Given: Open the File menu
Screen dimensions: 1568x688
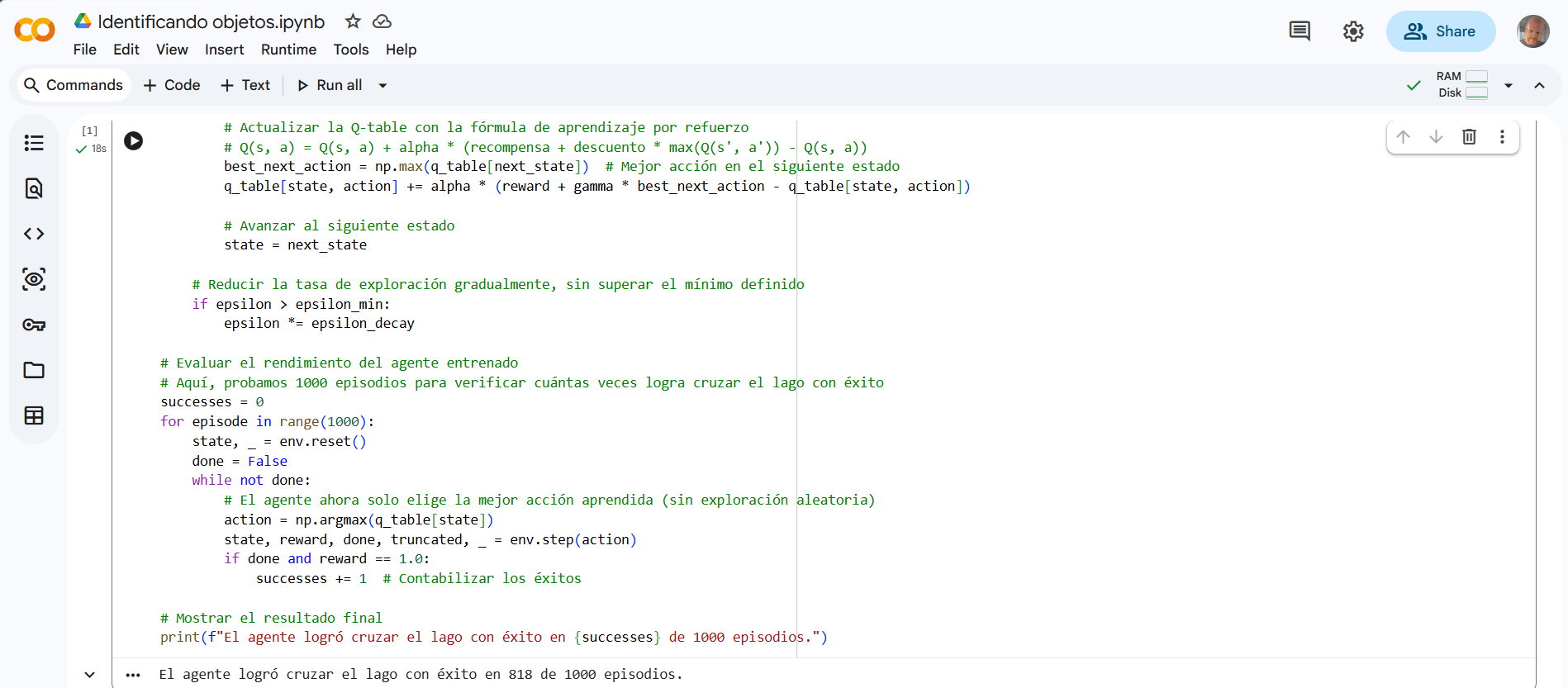Looking at the screenshot, I should click(84, 50).
